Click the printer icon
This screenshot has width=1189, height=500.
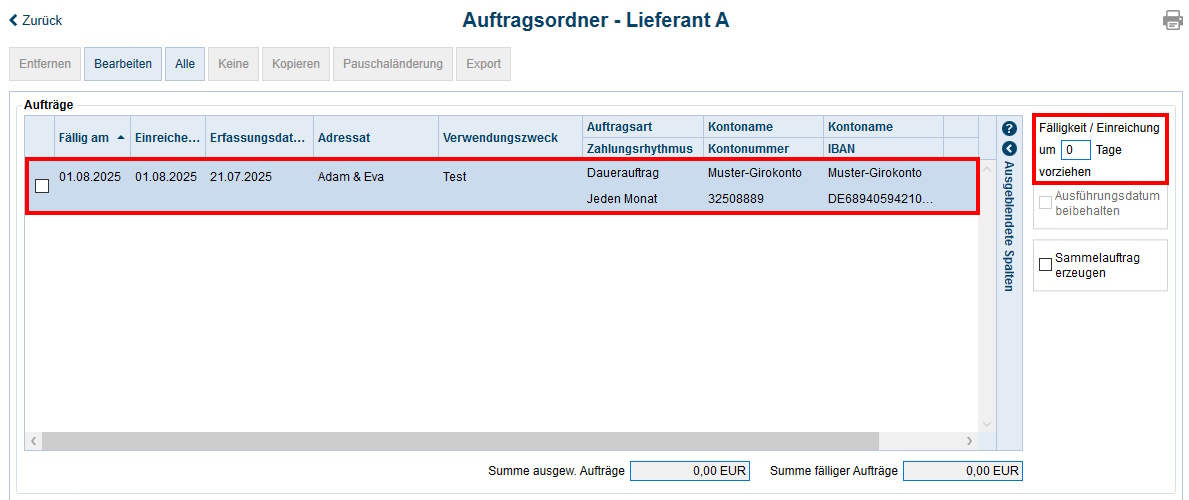click(1172, 20)
